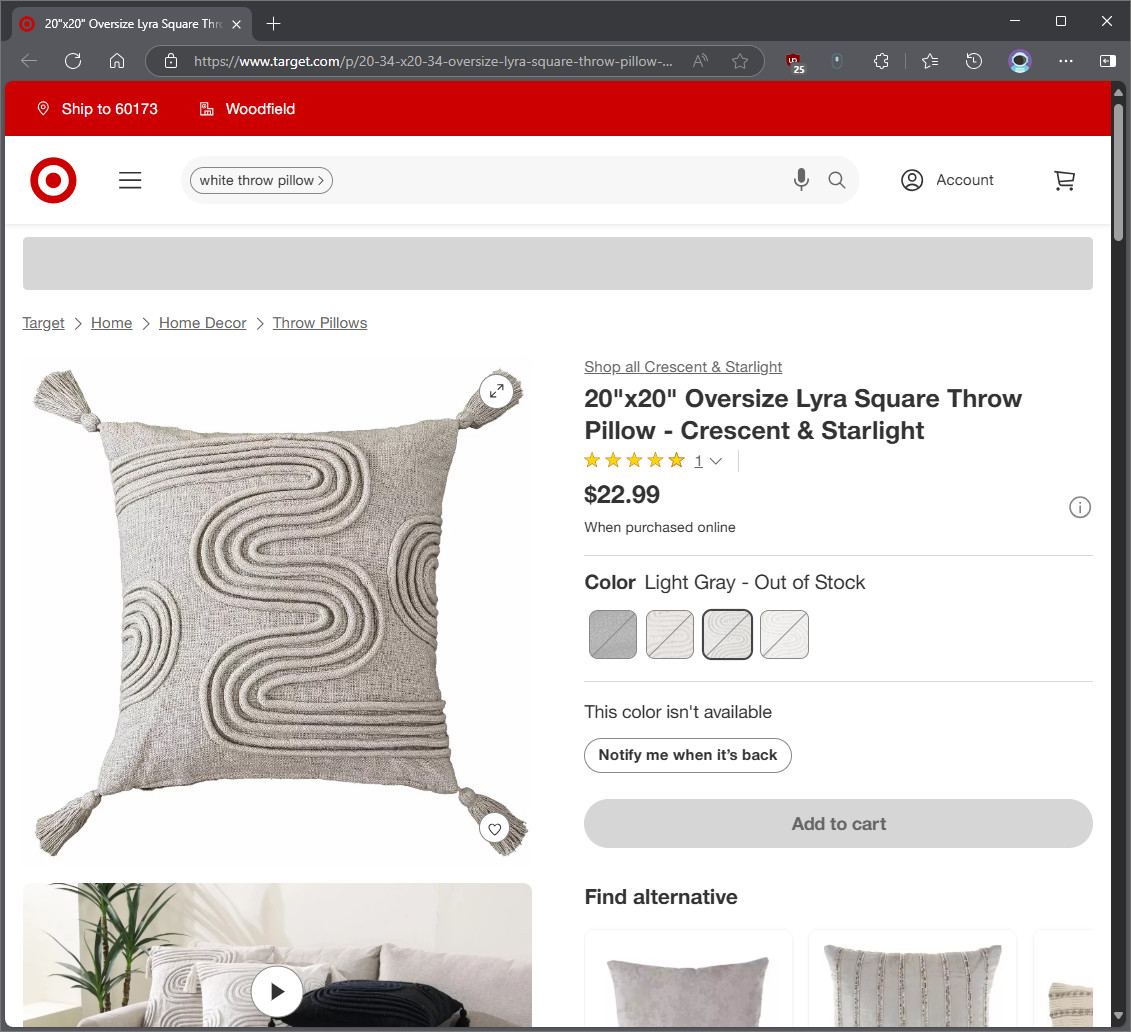
Task: Open the hamburger categories menu
Action: coord(130,180)
